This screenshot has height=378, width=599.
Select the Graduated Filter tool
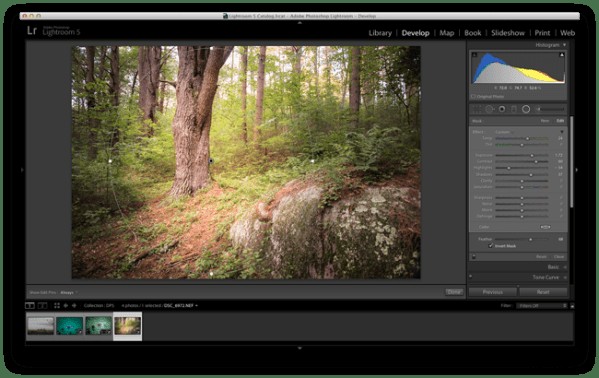(514, 109)
